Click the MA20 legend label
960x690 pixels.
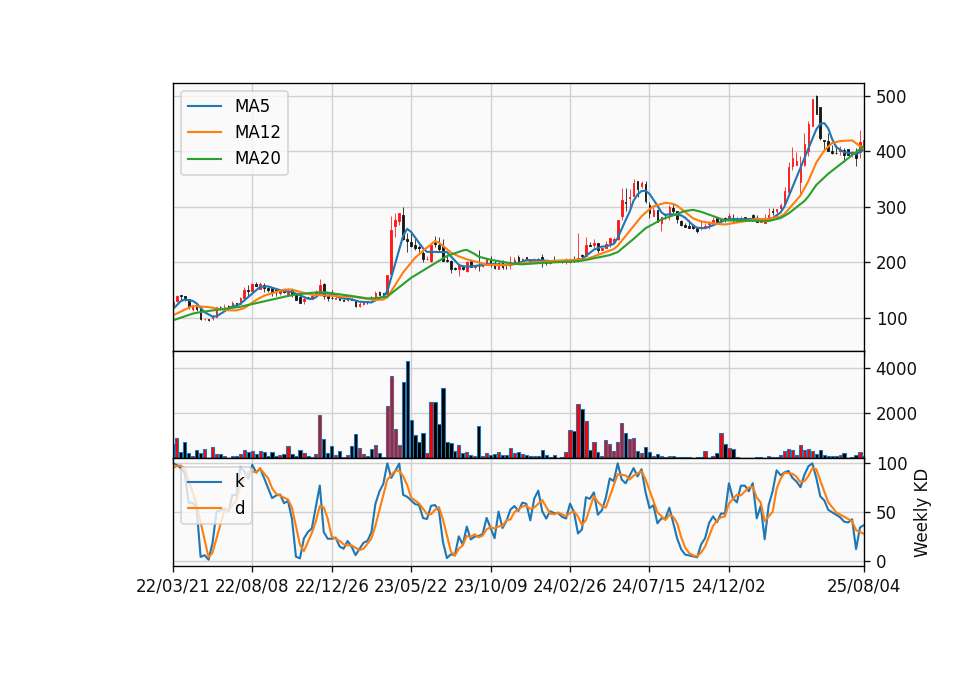click(x=257, y=158)
